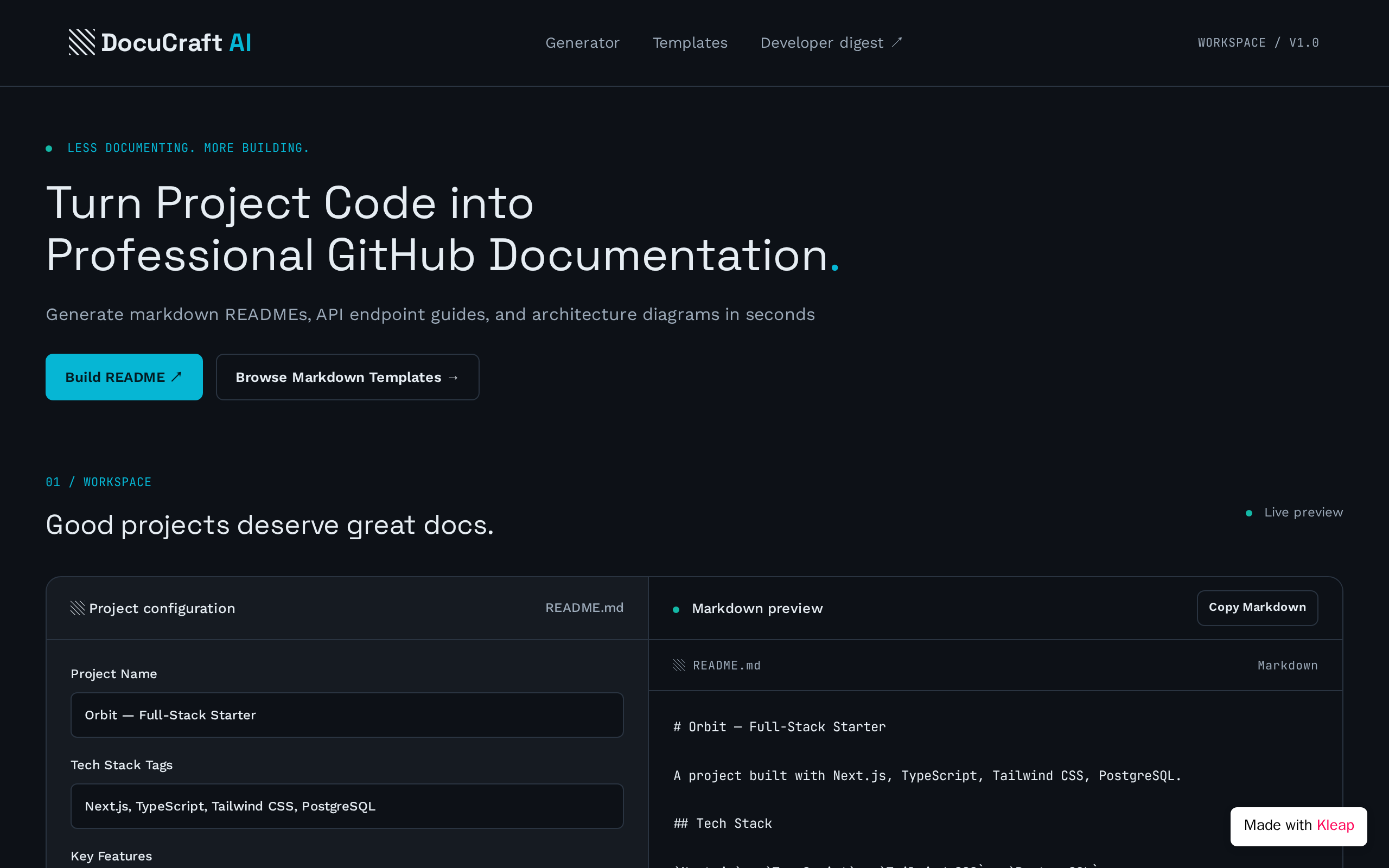Click the '# Orbit — Full-Stack Starter' preview line
Image resolution: width=1389 pixels, height=868 pixels.
coord(780,727)
